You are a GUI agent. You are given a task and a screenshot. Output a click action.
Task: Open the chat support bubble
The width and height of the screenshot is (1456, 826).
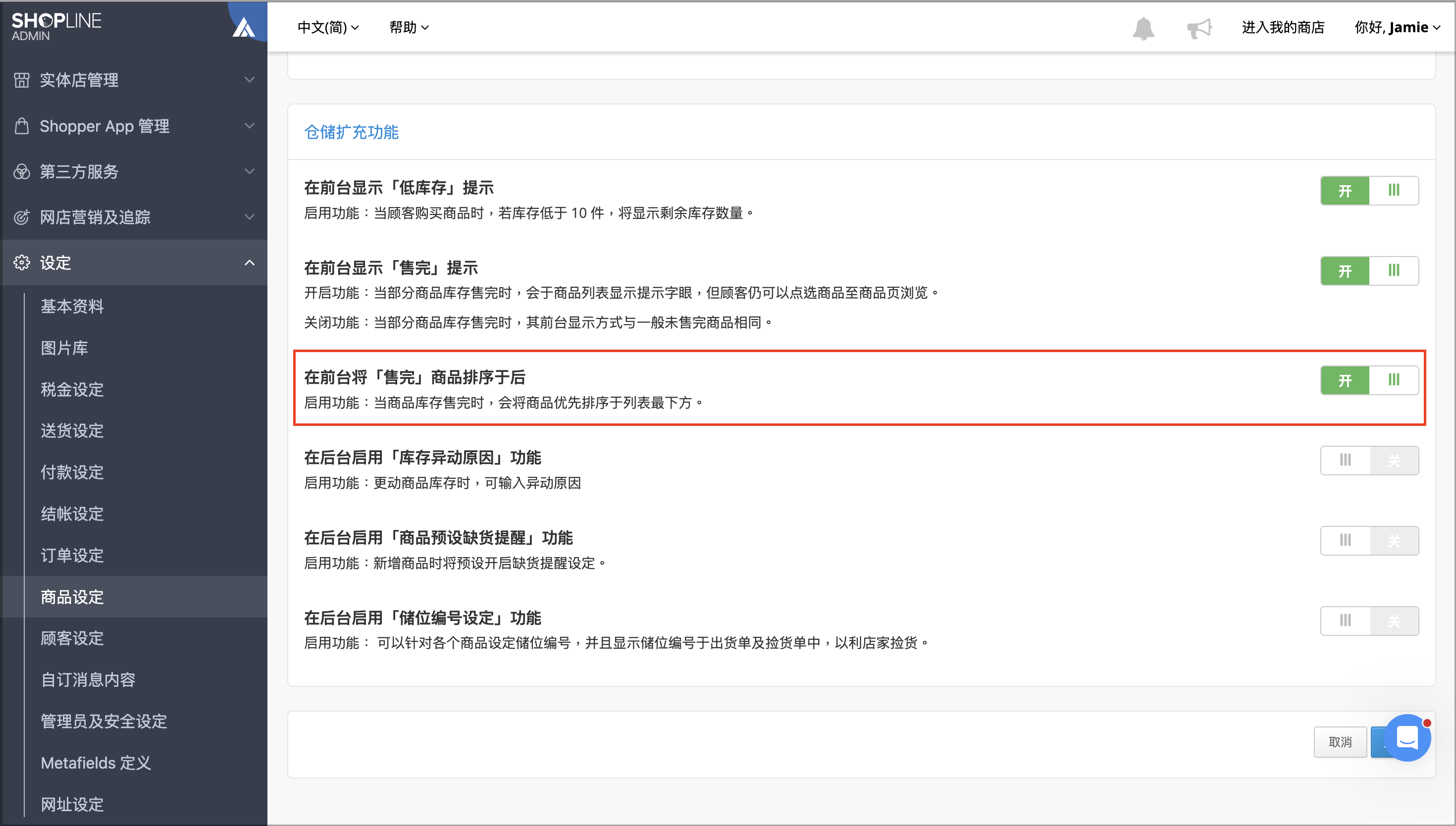tap(1407, 737)
